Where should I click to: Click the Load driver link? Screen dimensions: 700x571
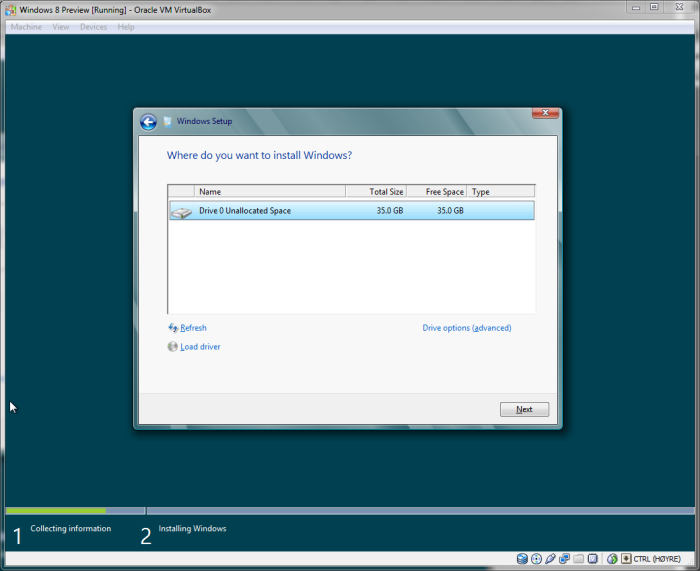(x=200, y=347)
